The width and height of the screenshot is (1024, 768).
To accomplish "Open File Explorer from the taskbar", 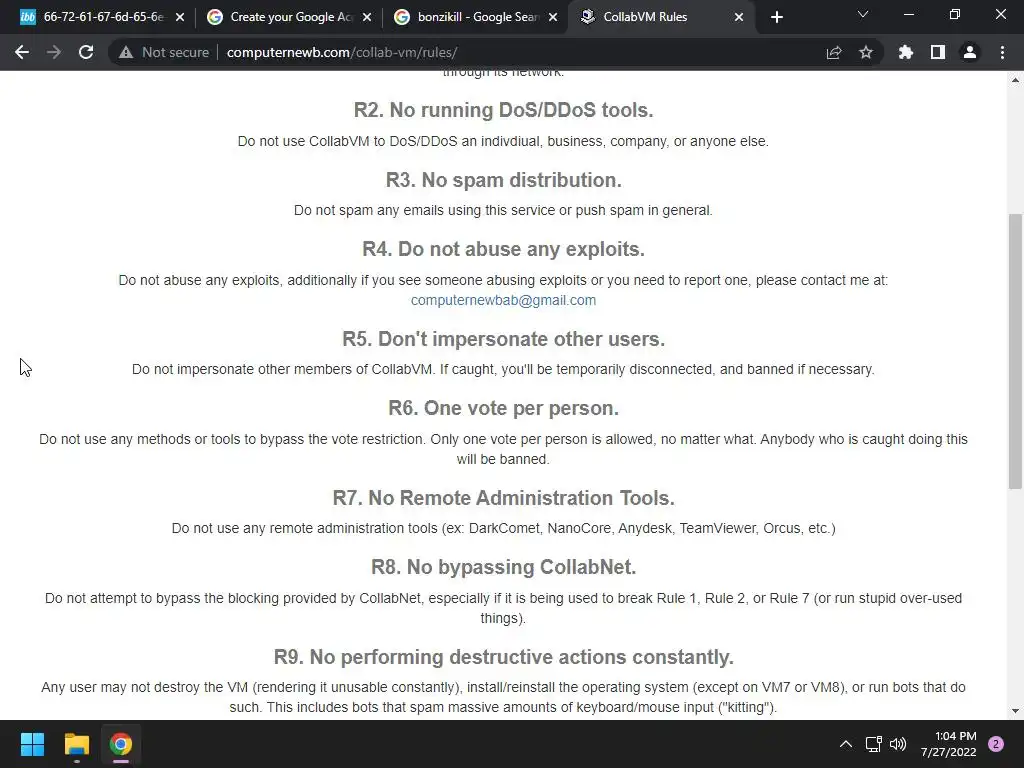I will coord(76,744).
